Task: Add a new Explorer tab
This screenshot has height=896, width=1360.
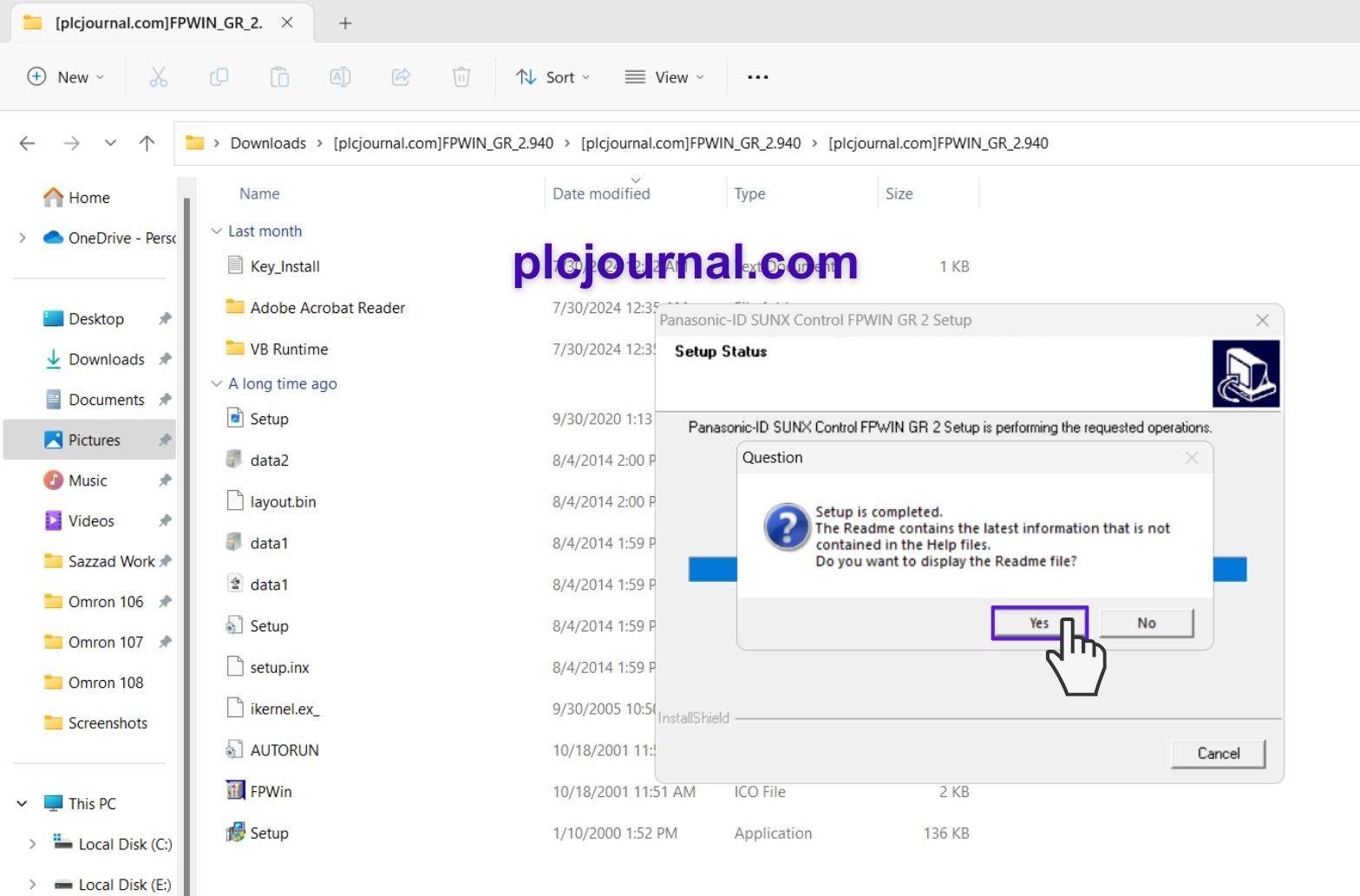Action: click(x=345, y=23)
